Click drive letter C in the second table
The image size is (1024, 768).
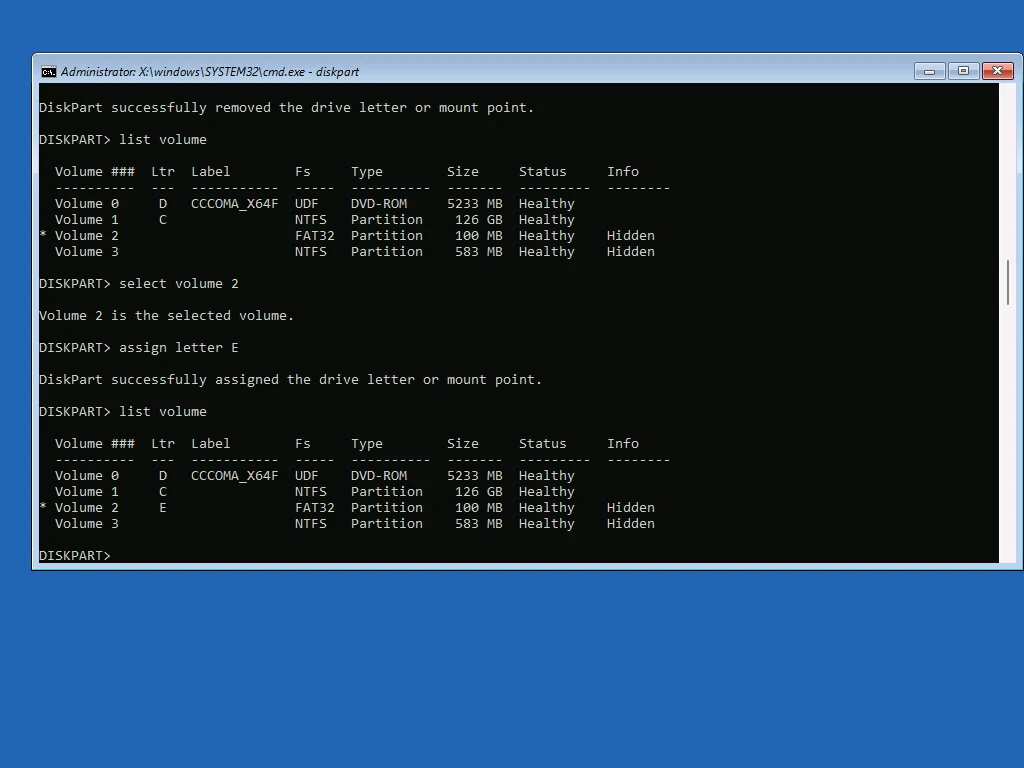pos(163,491)
